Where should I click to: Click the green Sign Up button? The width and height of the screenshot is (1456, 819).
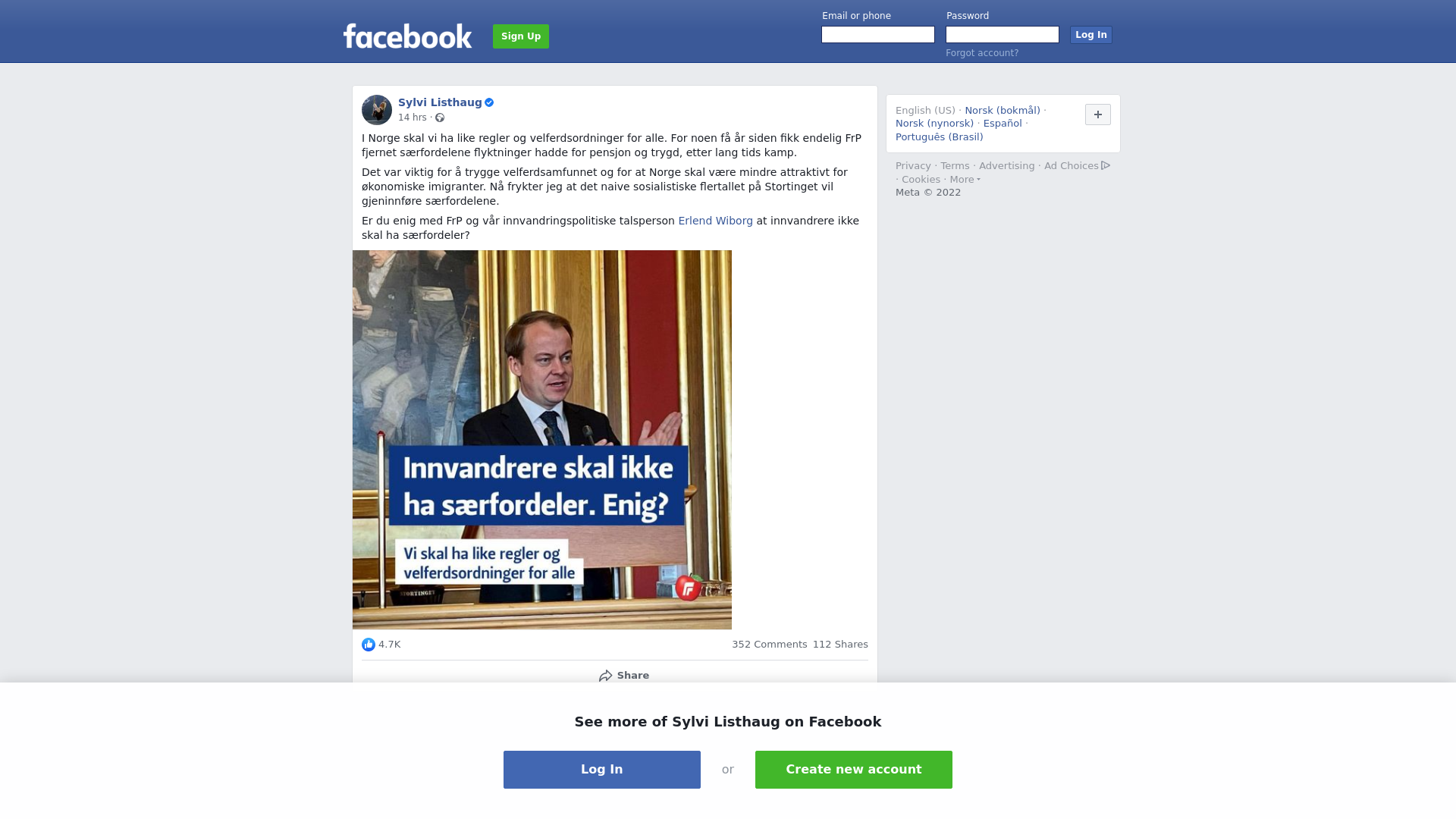click(x=521, y=36)
